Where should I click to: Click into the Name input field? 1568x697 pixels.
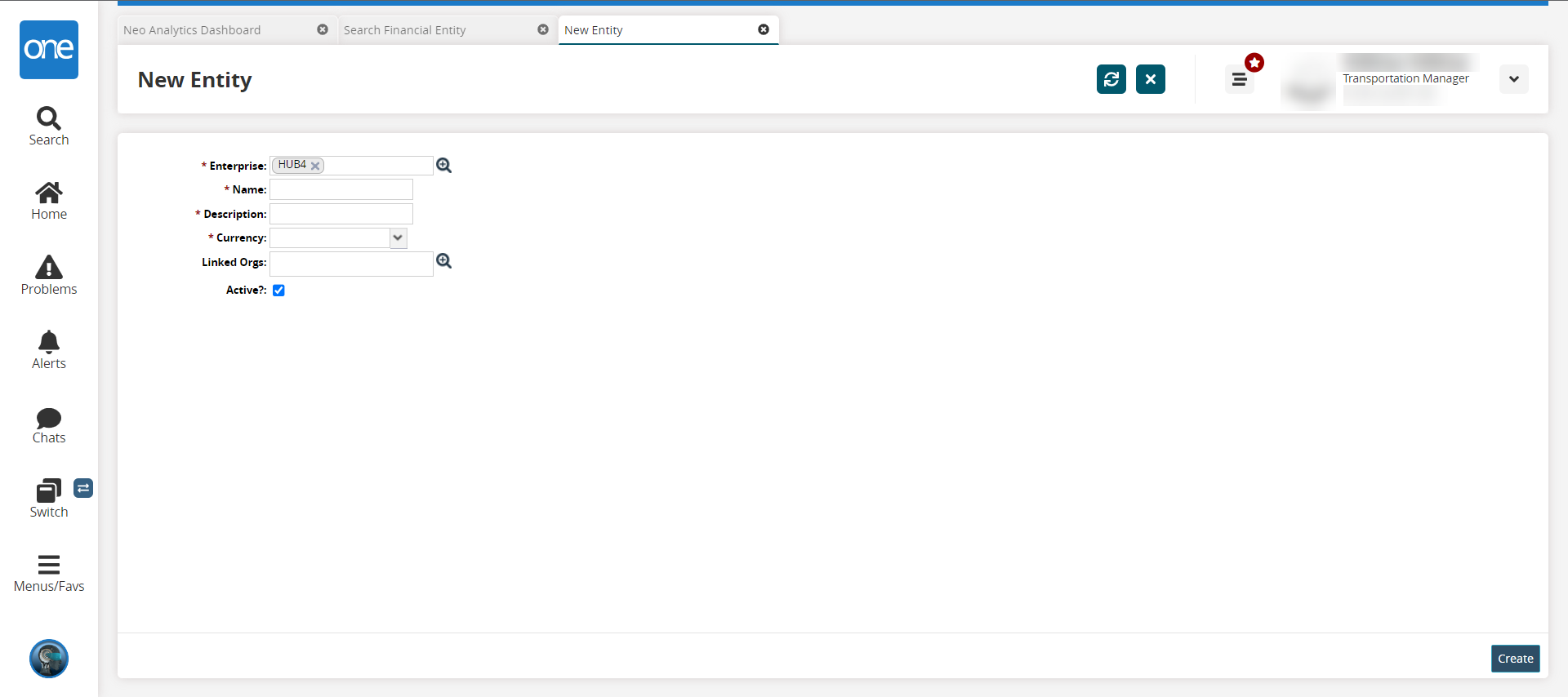click(341, 189)
